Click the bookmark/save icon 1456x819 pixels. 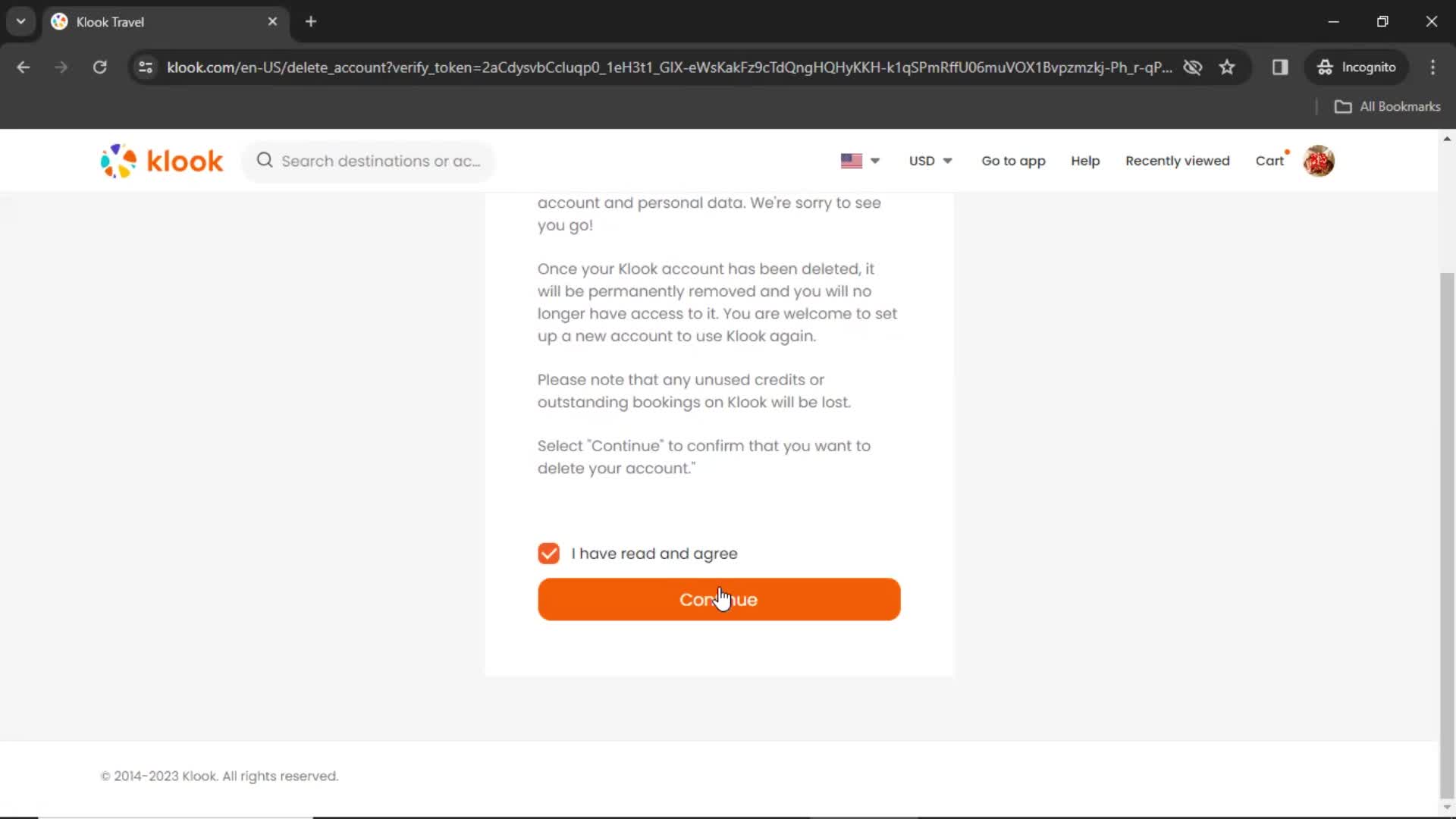1227,67
